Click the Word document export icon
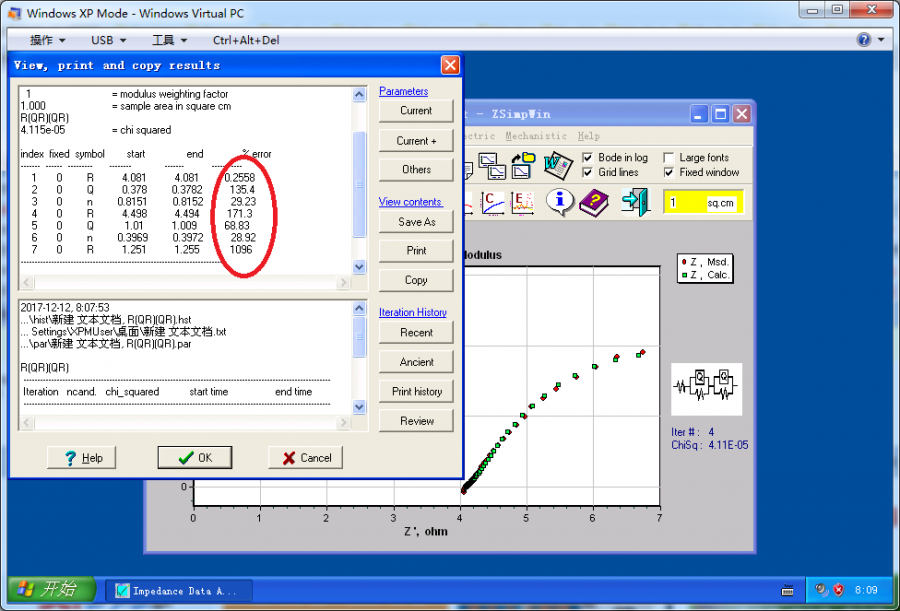The image size is (900, 611). (x=558, y=165)
